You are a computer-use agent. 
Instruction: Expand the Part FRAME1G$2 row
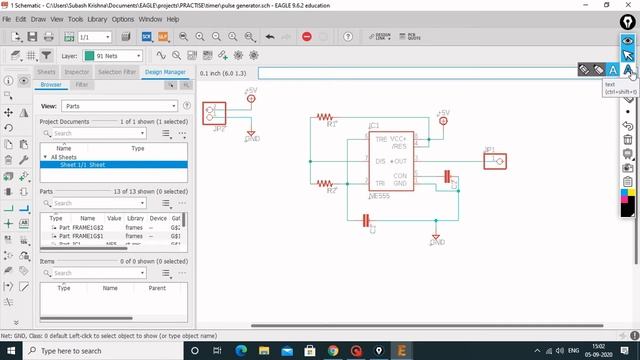[x=53, y=227]
